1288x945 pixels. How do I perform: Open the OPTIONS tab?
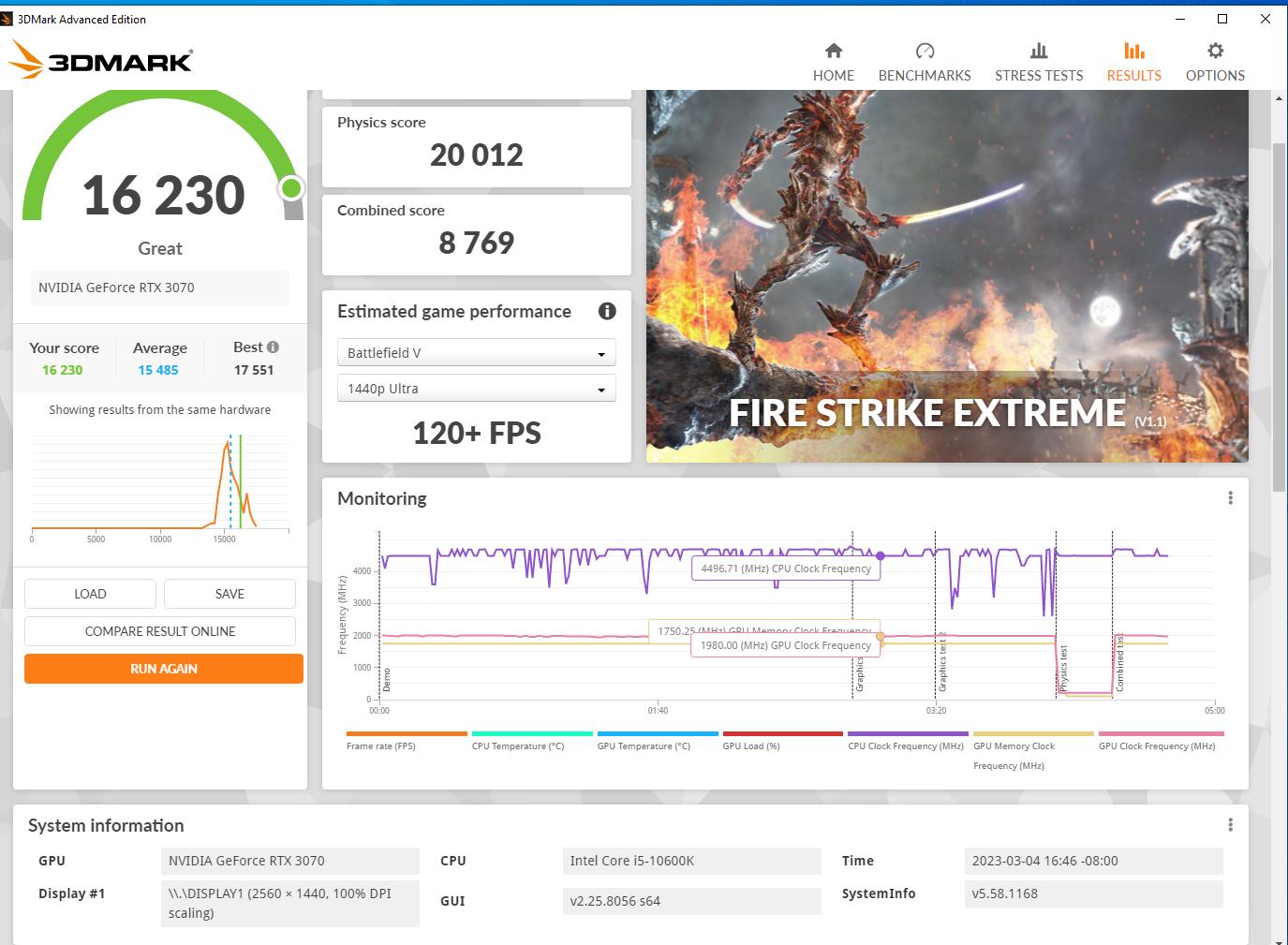point(1215,62)
